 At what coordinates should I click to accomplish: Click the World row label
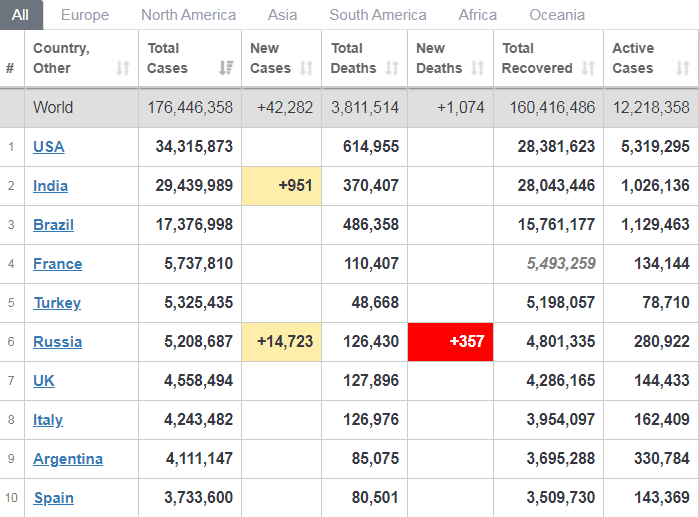click(53, 108)
